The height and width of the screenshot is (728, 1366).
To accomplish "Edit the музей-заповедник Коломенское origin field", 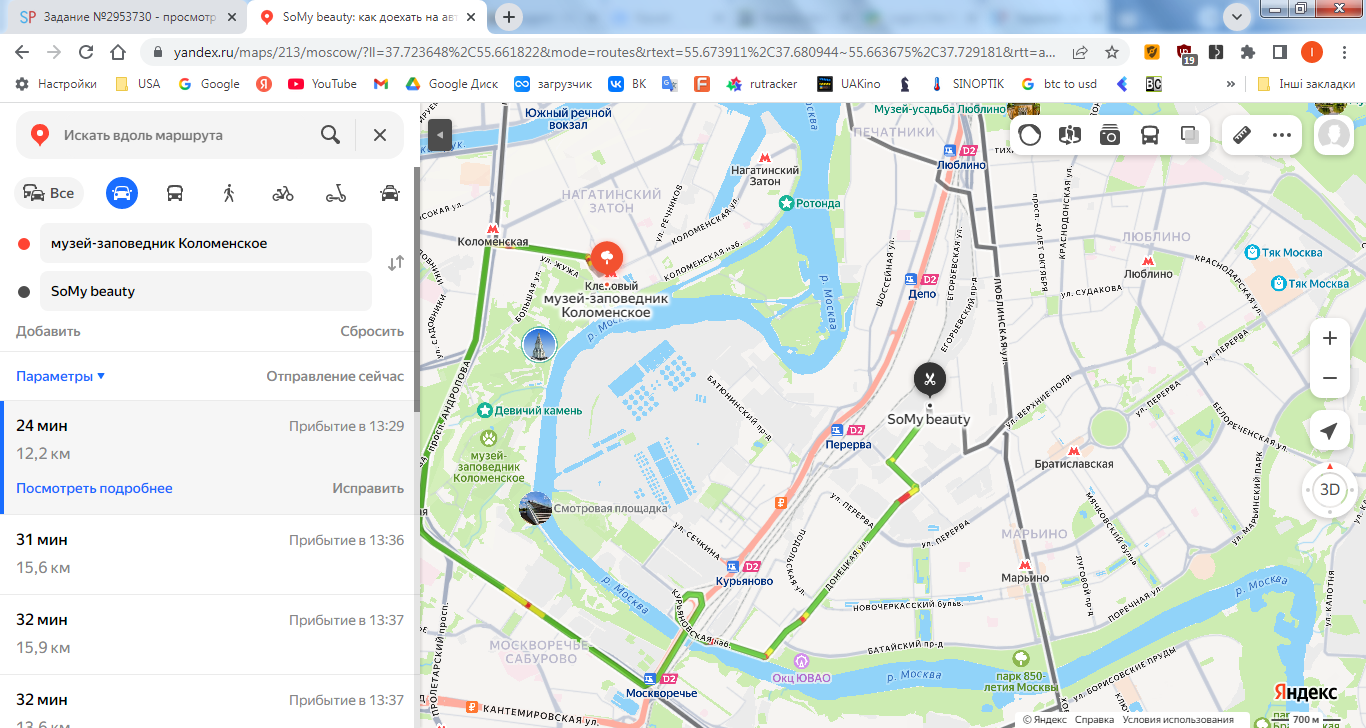I will pos(206,243).
